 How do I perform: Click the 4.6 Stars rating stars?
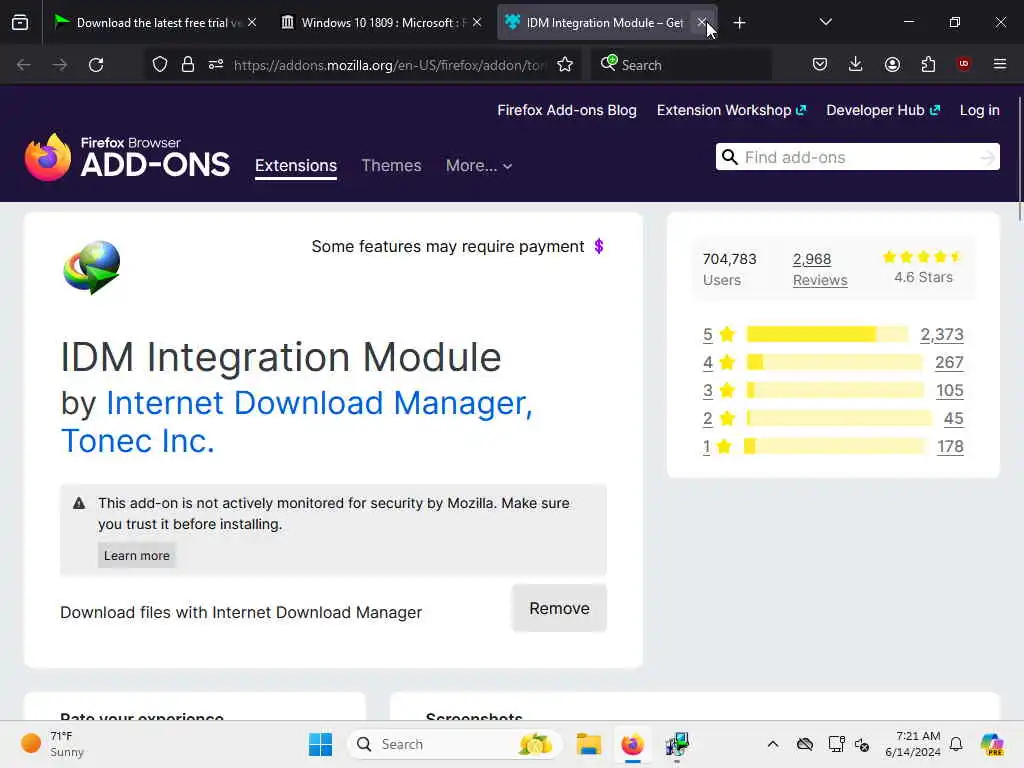(x=922, y=257)
